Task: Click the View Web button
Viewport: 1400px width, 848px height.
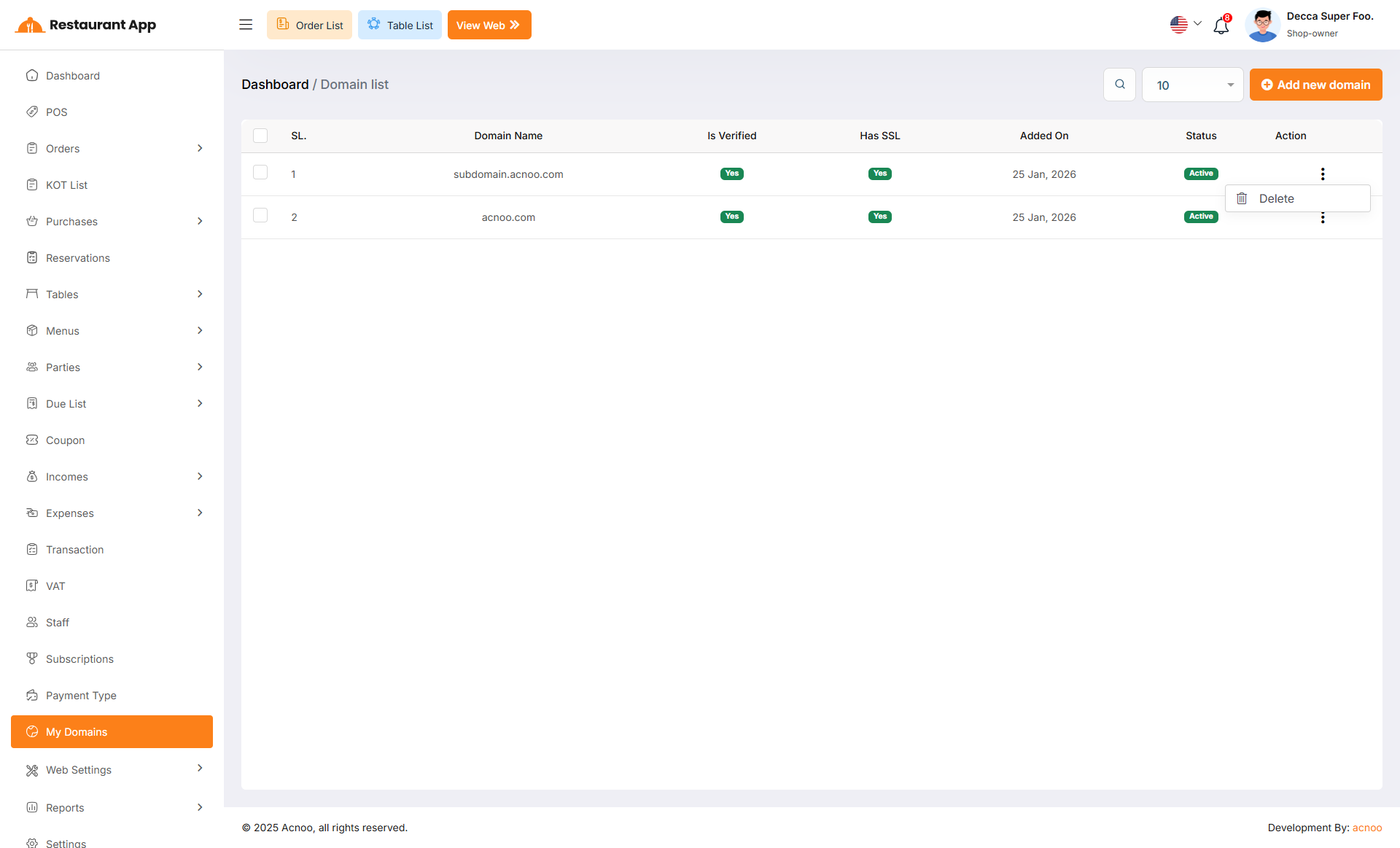Action: (489, 25)
